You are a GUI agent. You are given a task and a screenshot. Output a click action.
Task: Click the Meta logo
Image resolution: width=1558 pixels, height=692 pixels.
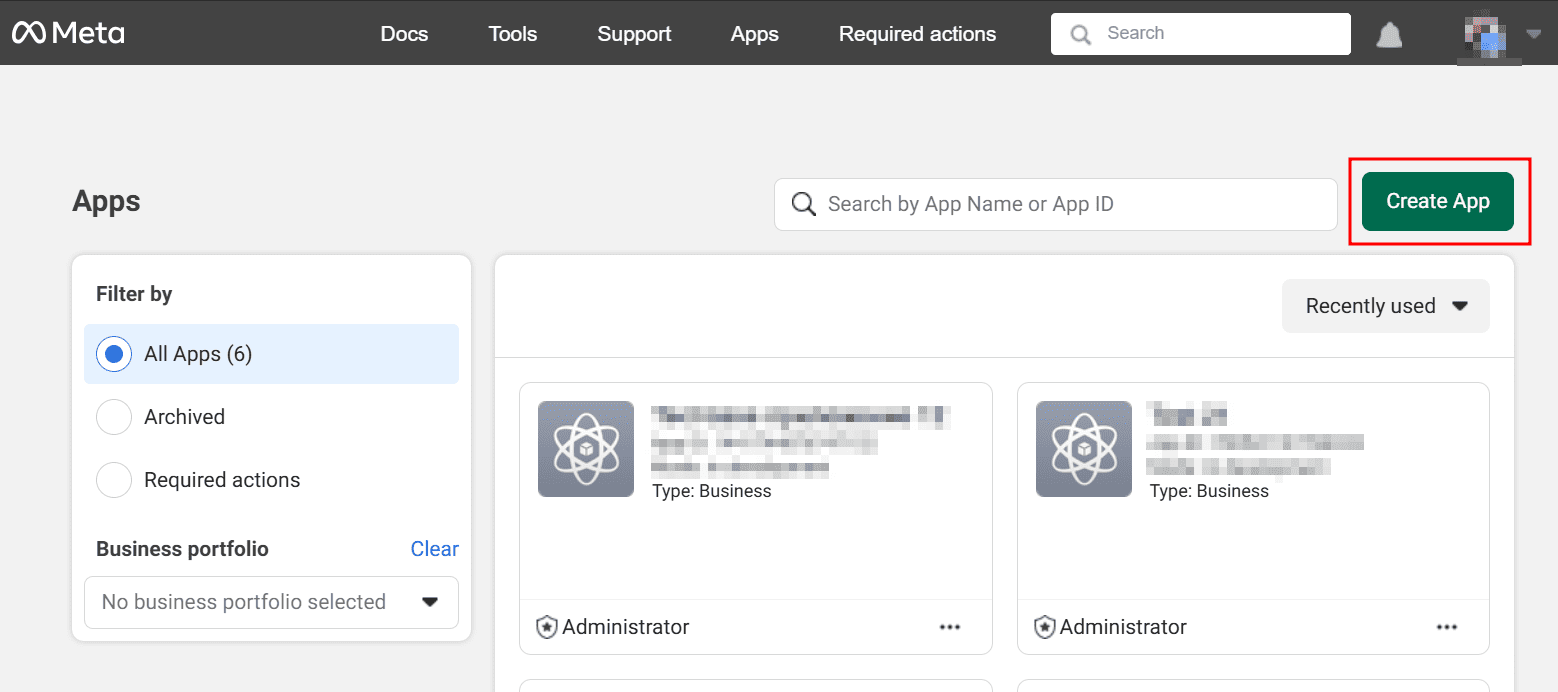coord(68,33)
